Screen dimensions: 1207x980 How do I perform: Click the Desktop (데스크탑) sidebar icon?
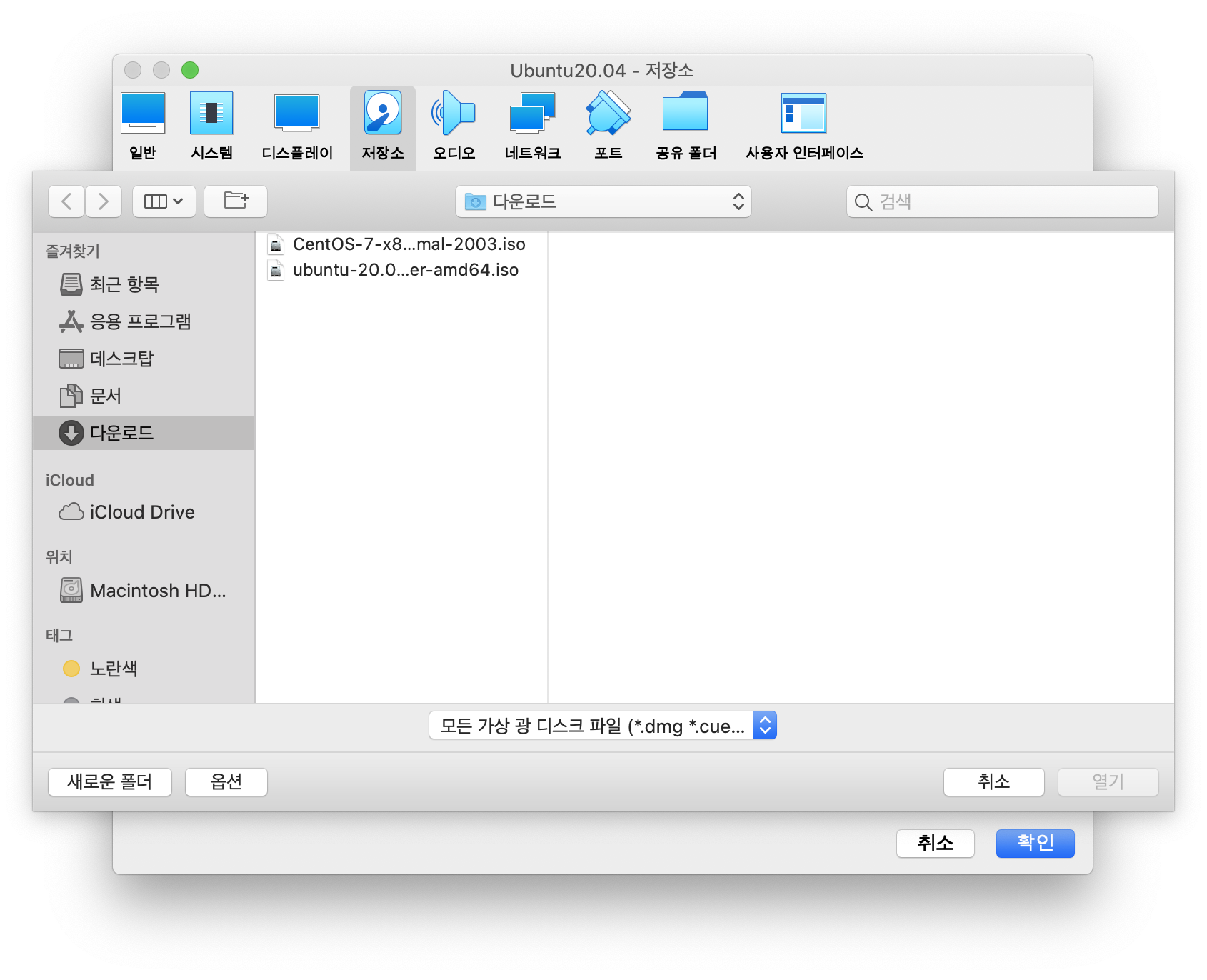[x=71, y=359]
